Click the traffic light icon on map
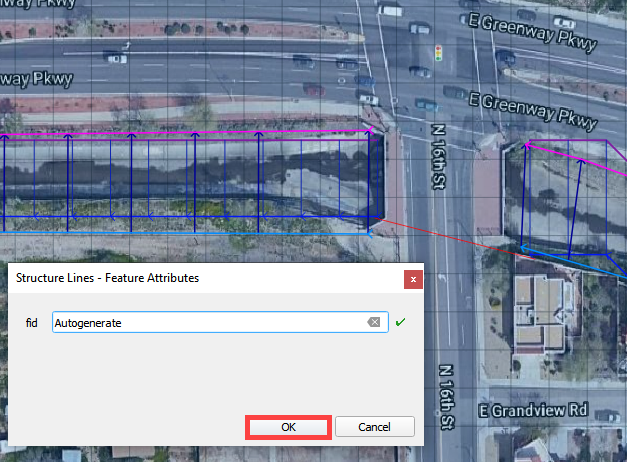The image size is (627, 462). (438, 53)
